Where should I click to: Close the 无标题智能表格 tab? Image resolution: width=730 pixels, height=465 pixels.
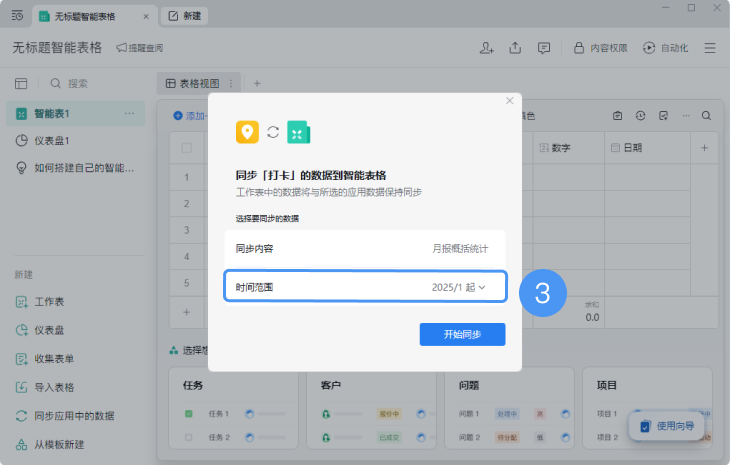tap(146, 16)
